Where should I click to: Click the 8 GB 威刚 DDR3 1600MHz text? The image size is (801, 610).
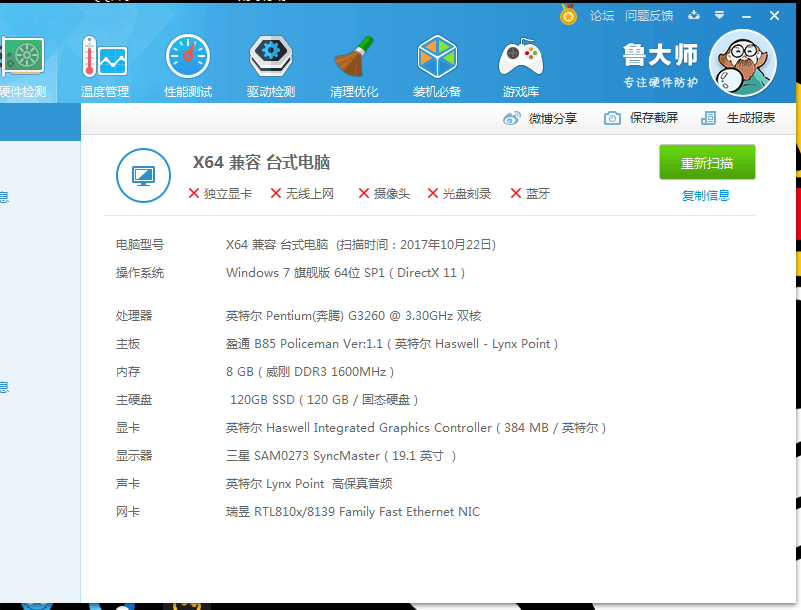coord(310,372)
